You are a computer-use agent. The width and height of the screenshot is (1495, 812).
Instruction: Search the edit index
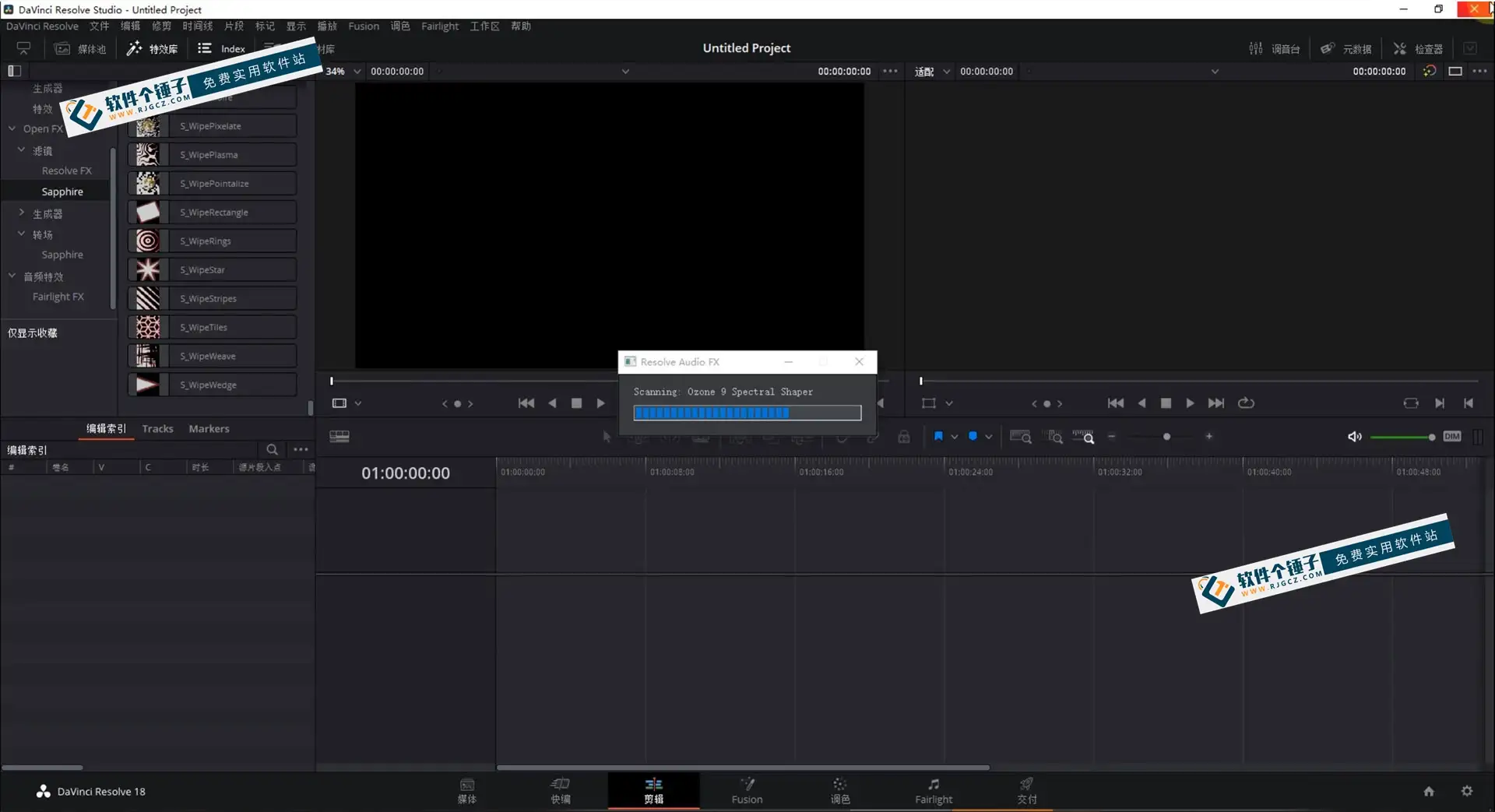[x=272, y=449]
